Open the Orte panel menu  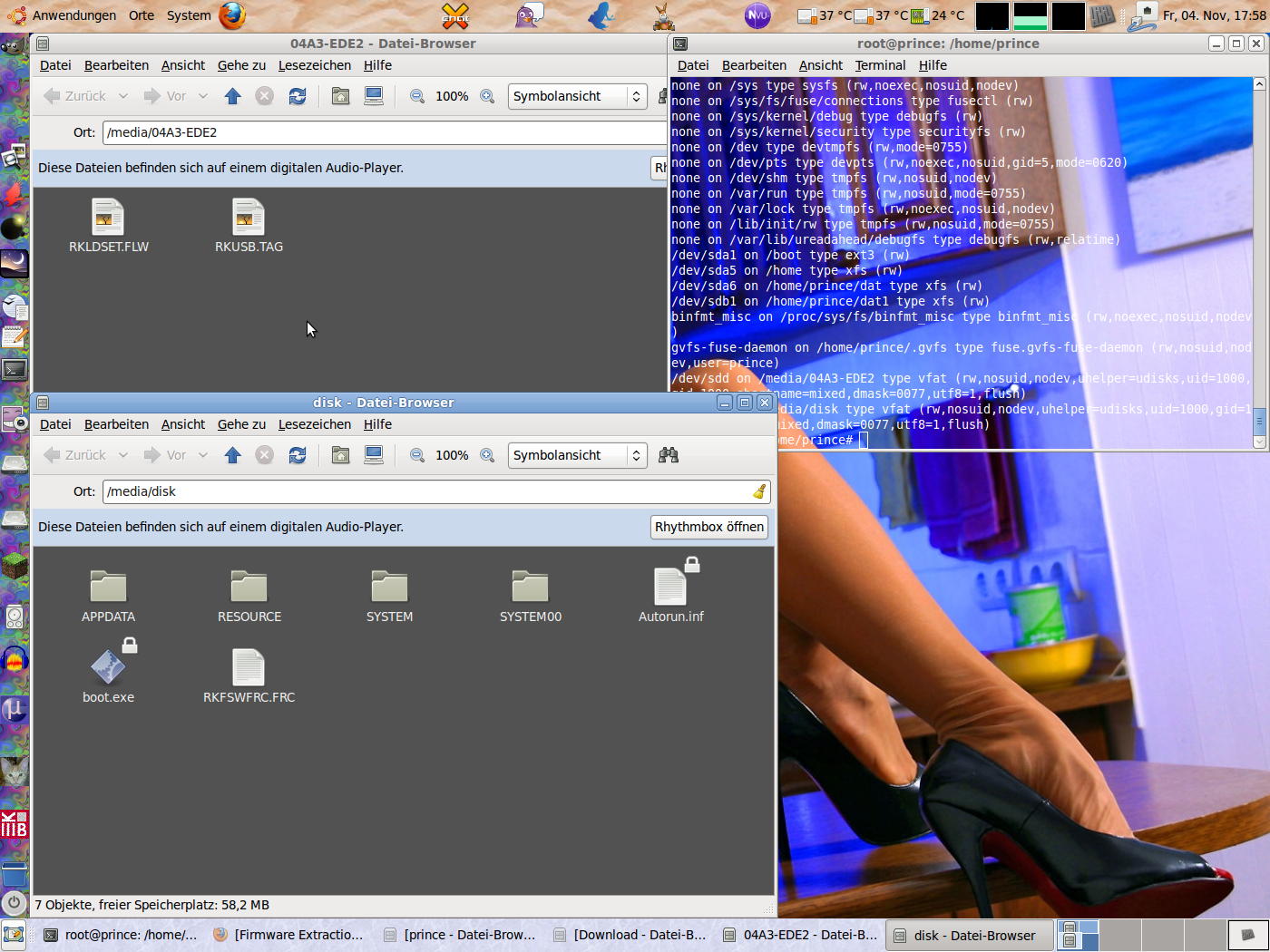tap(142, 15)
